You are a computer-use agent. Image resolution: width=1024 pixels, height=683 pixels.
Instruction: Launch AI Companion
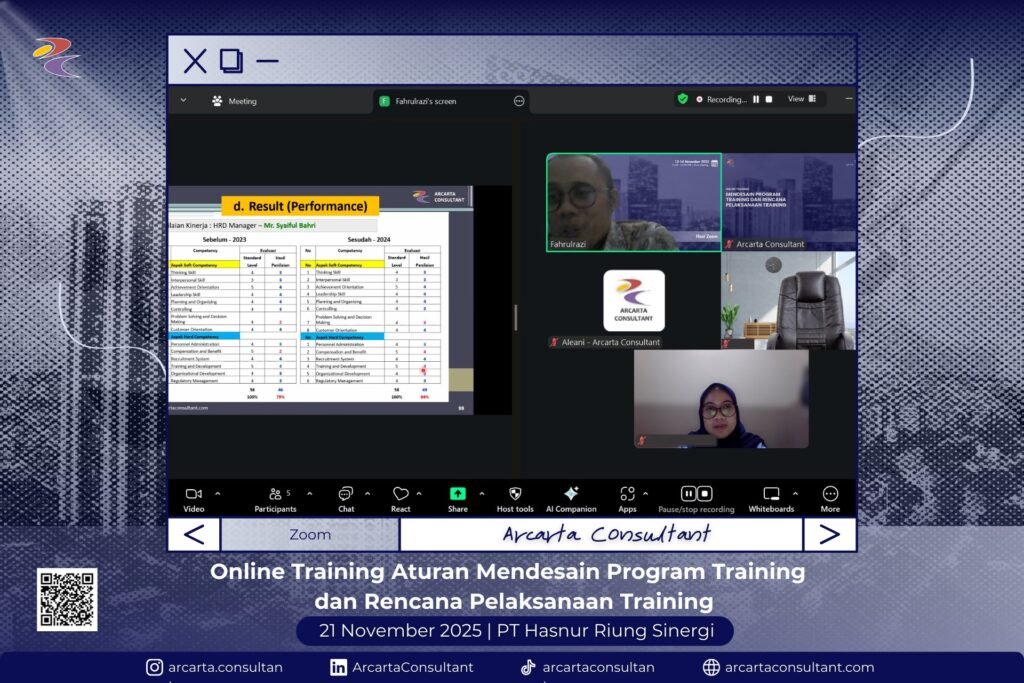pyautogui.click(x=571, y=494)
